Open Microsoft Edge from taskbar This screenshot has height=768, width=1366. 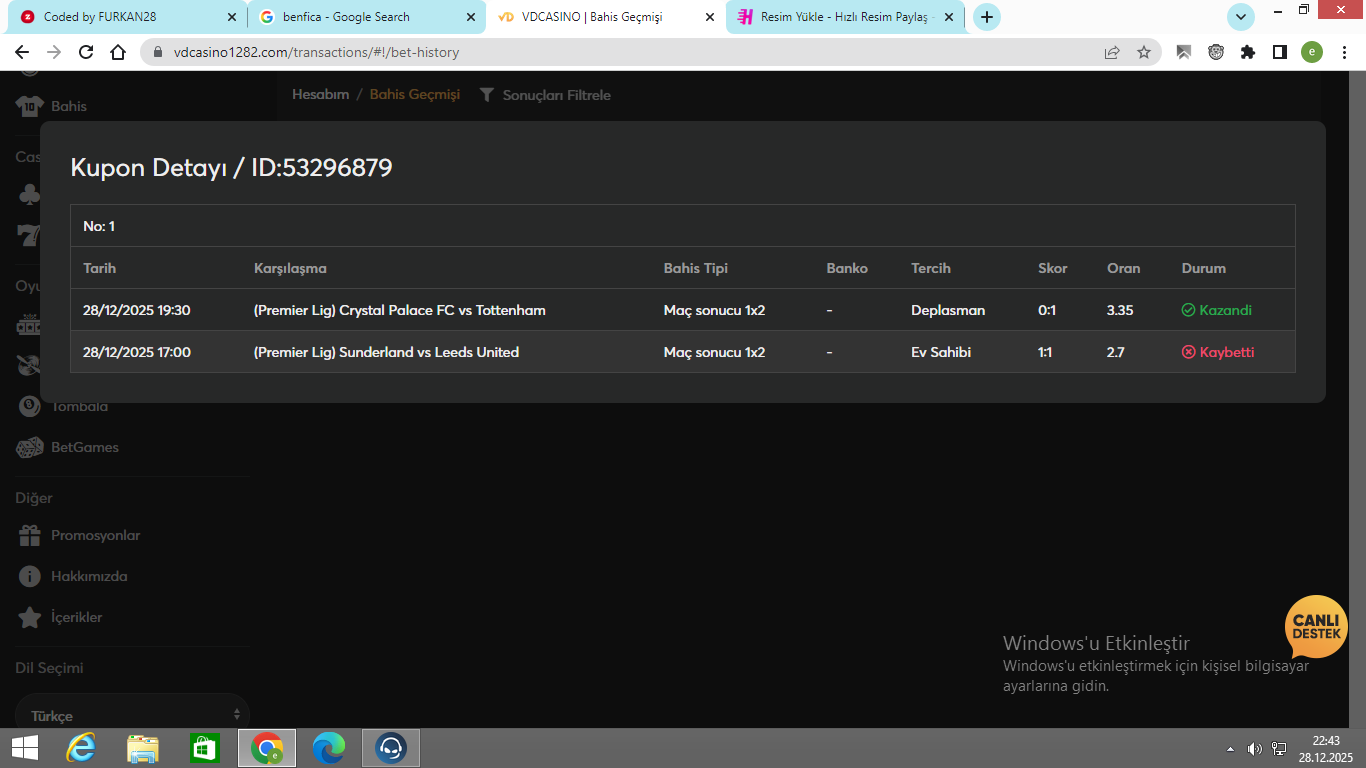coord(329,748)
